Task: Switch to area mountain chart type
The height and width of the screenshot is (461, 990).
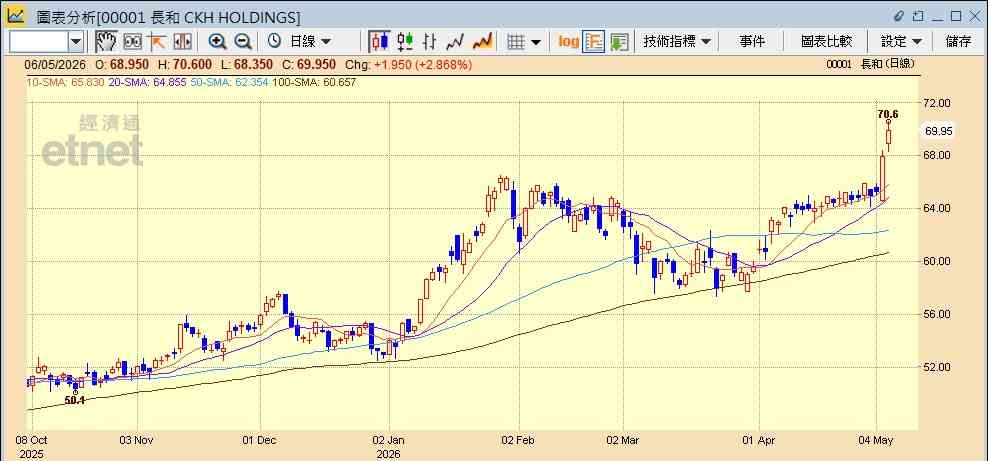Action: click(x=482, y=42)
